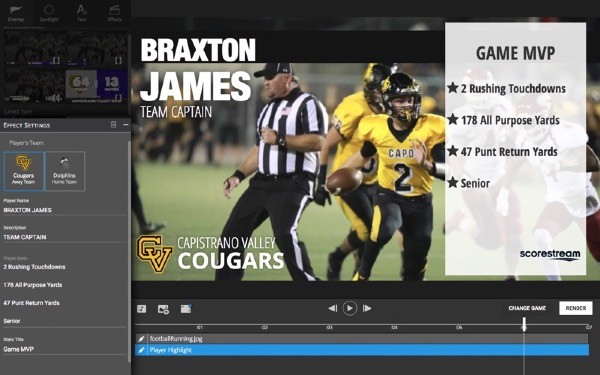Viewport: 600px width, 375px height.
Task: Open the Spotlight tab
Action: [49, 13]
